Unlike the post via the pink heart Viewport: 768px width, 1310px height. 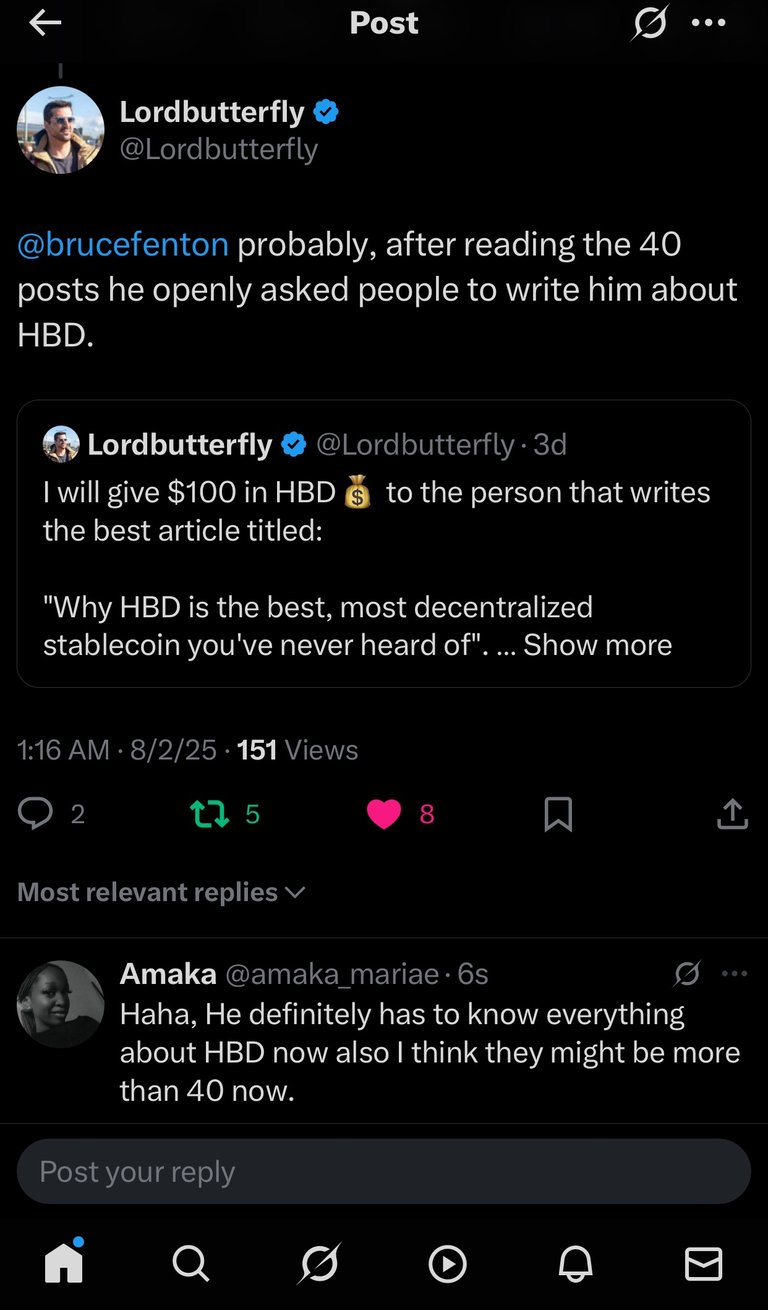pyautogui.click(x=384, y=814)
